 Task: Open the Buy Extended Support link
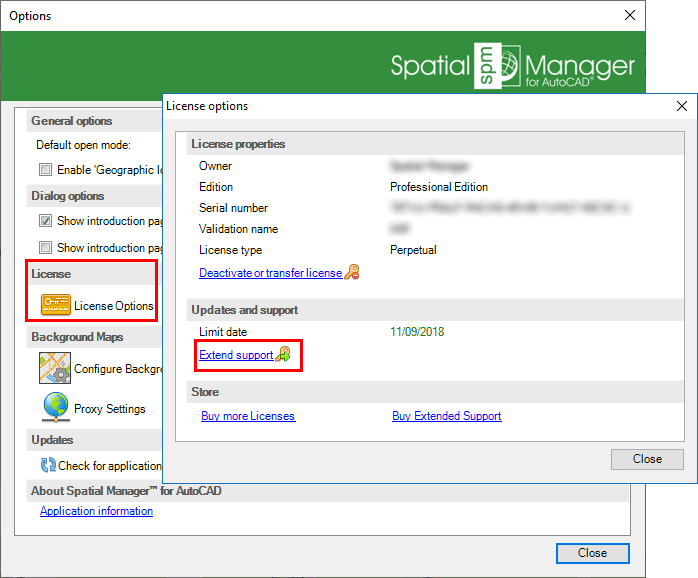(x=446, y=416)
